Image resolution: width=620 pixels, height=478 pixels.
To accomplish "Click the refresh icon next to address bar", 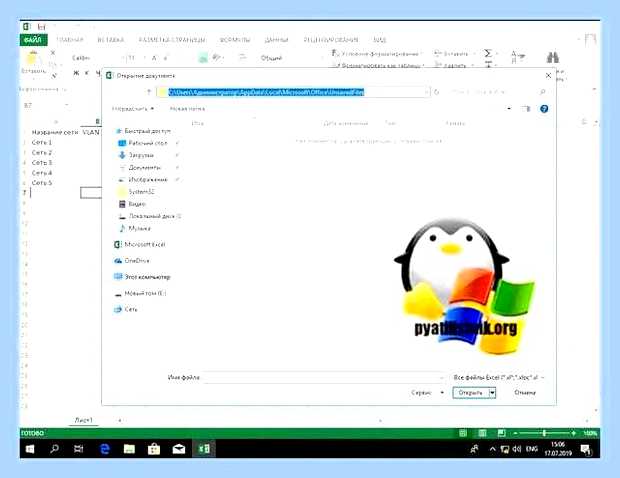I will (x=437, y=92).
